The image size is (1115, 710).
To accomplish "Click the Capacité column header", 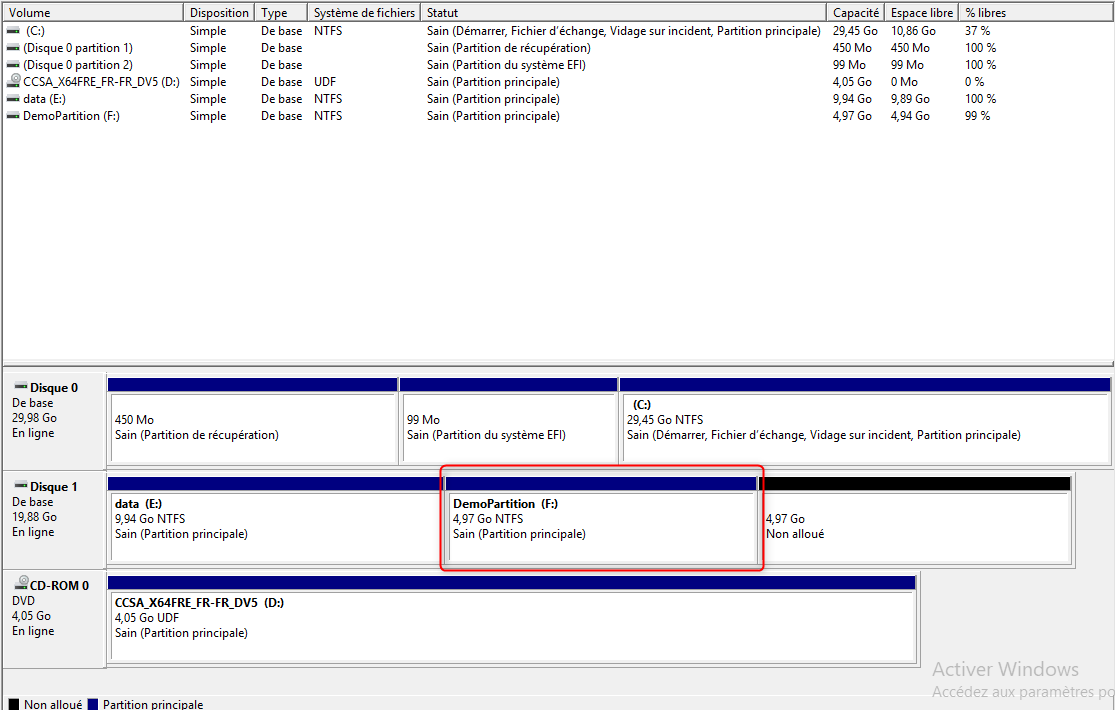I will click(x=856, y=12).
